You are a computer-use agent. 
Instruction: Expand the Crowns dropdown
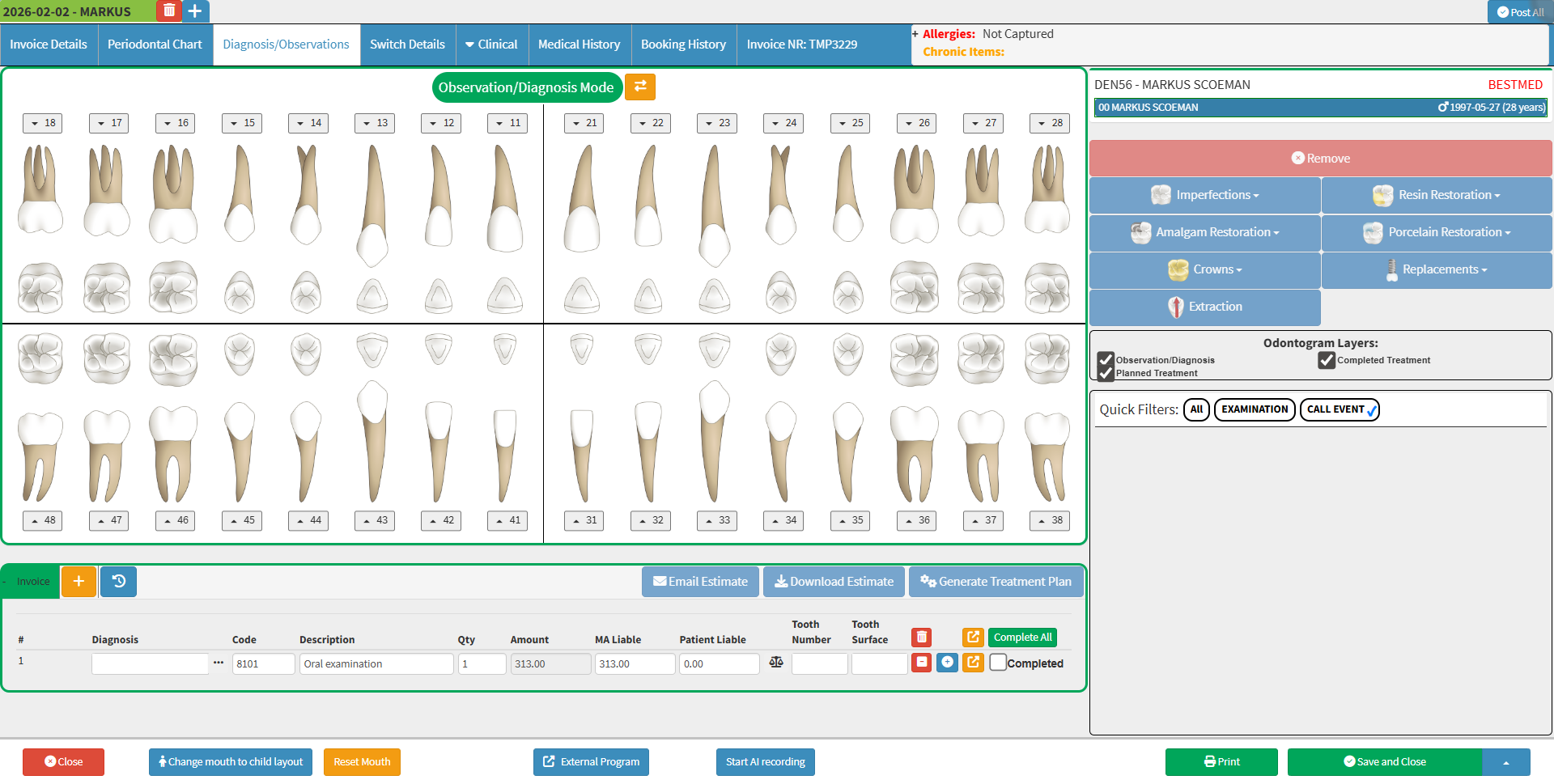point(1205,269)
